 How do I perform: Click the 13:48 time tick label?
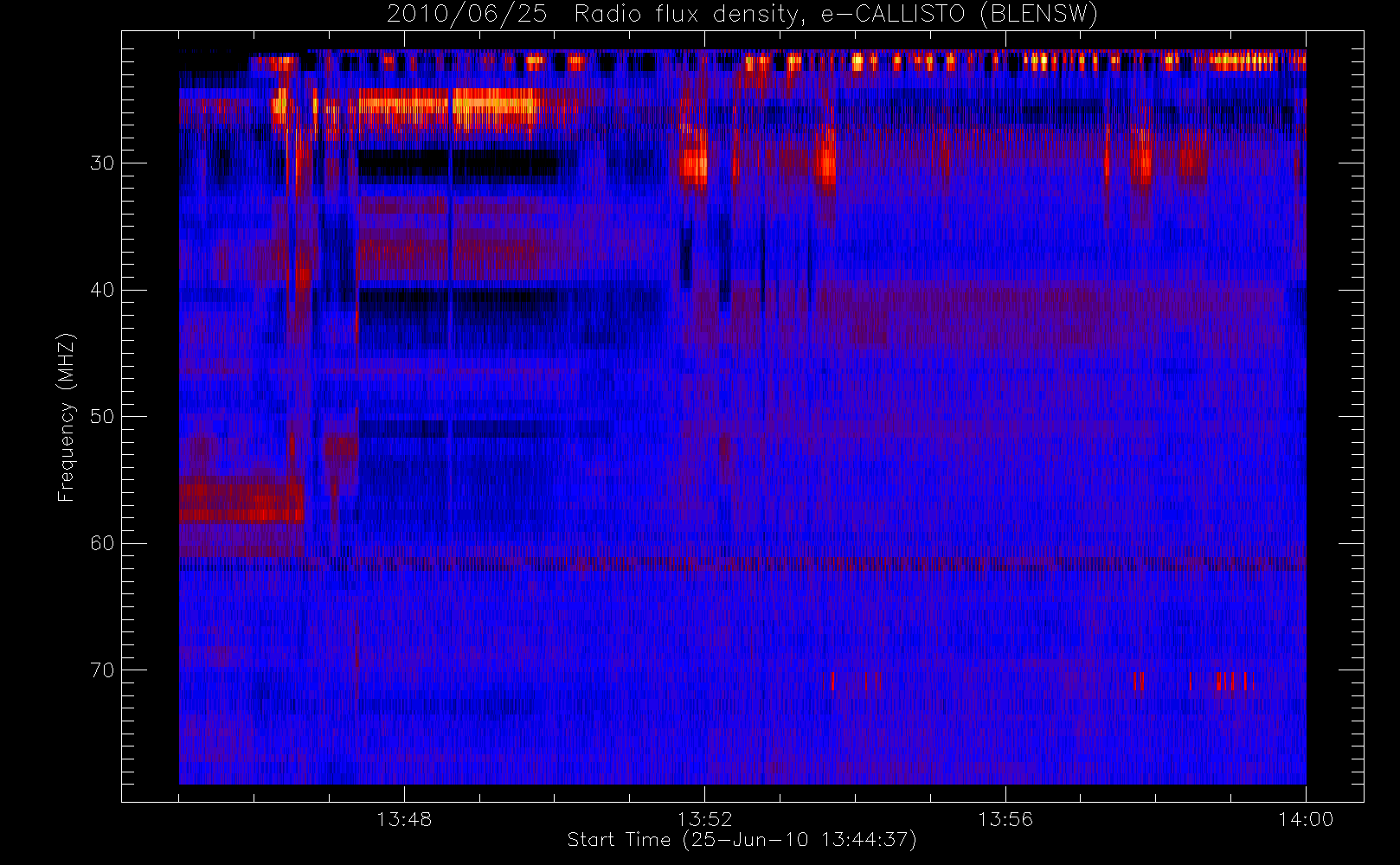pyautogui.click(x=404, y=819)
